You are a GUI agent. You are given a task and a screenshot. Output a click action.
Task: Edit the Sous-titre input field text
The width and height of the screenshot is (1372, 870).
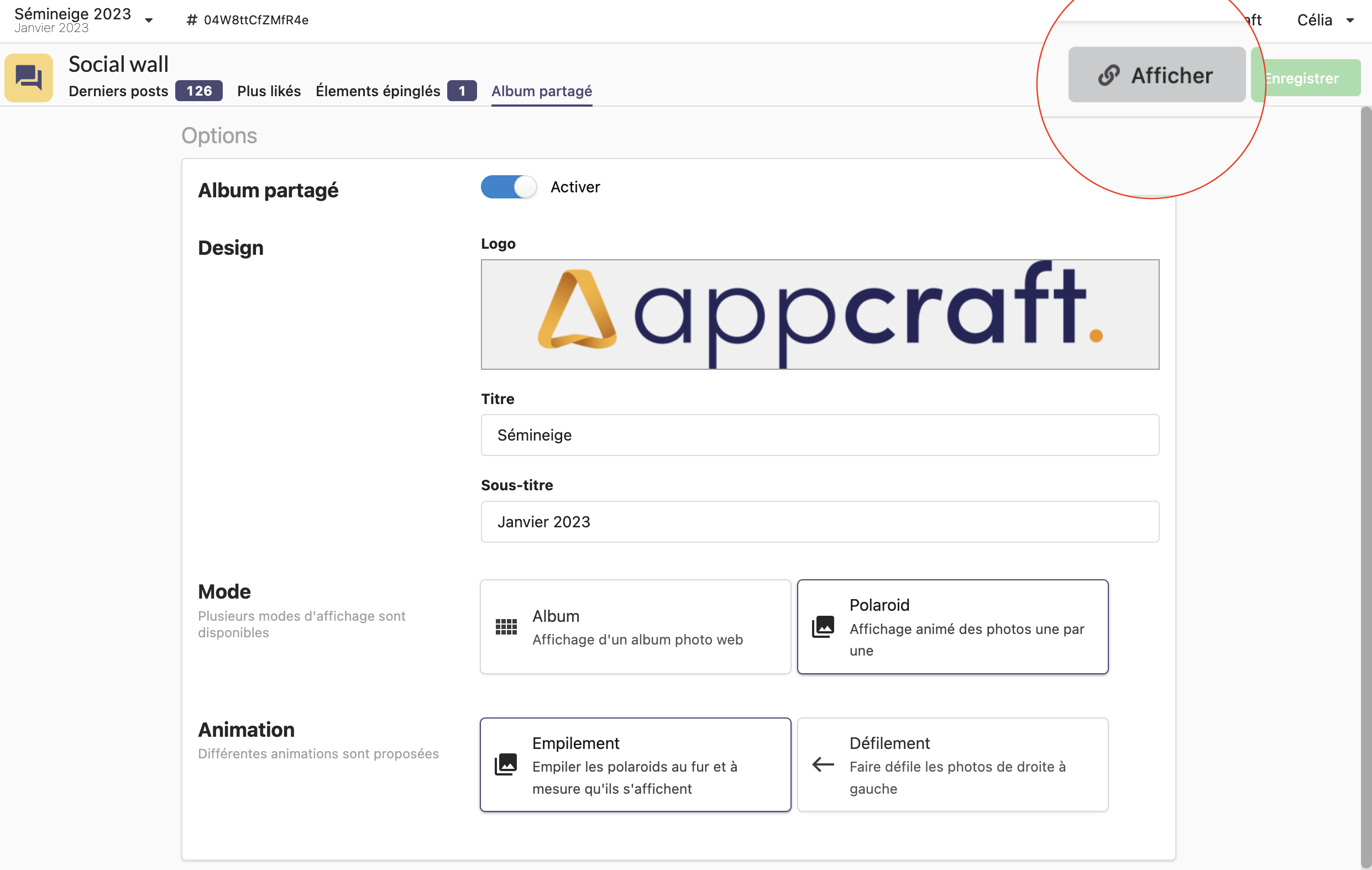tap(819, 521)
